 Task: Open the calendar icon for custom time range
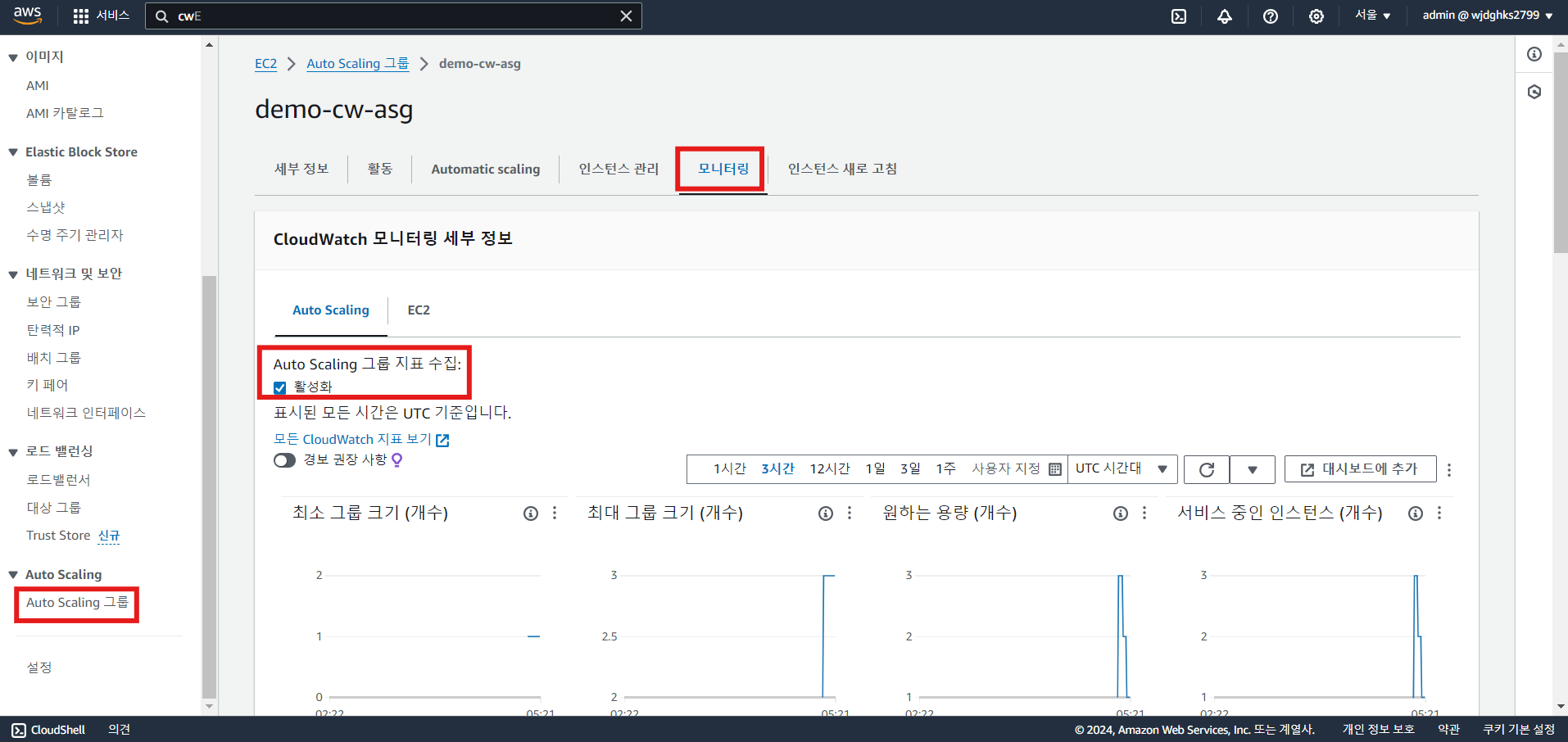[1055, 469]
